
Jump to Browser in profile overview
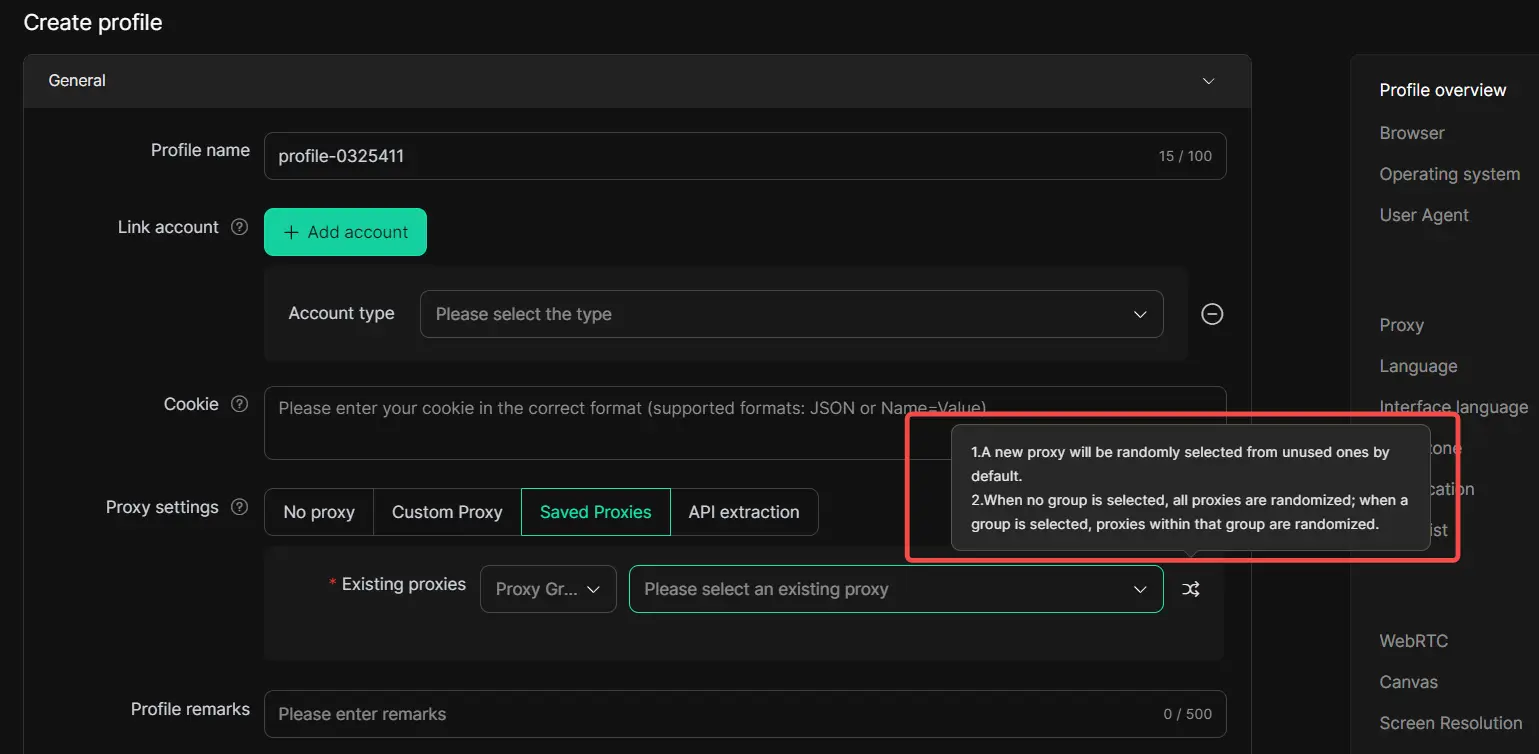point(1411,133)
